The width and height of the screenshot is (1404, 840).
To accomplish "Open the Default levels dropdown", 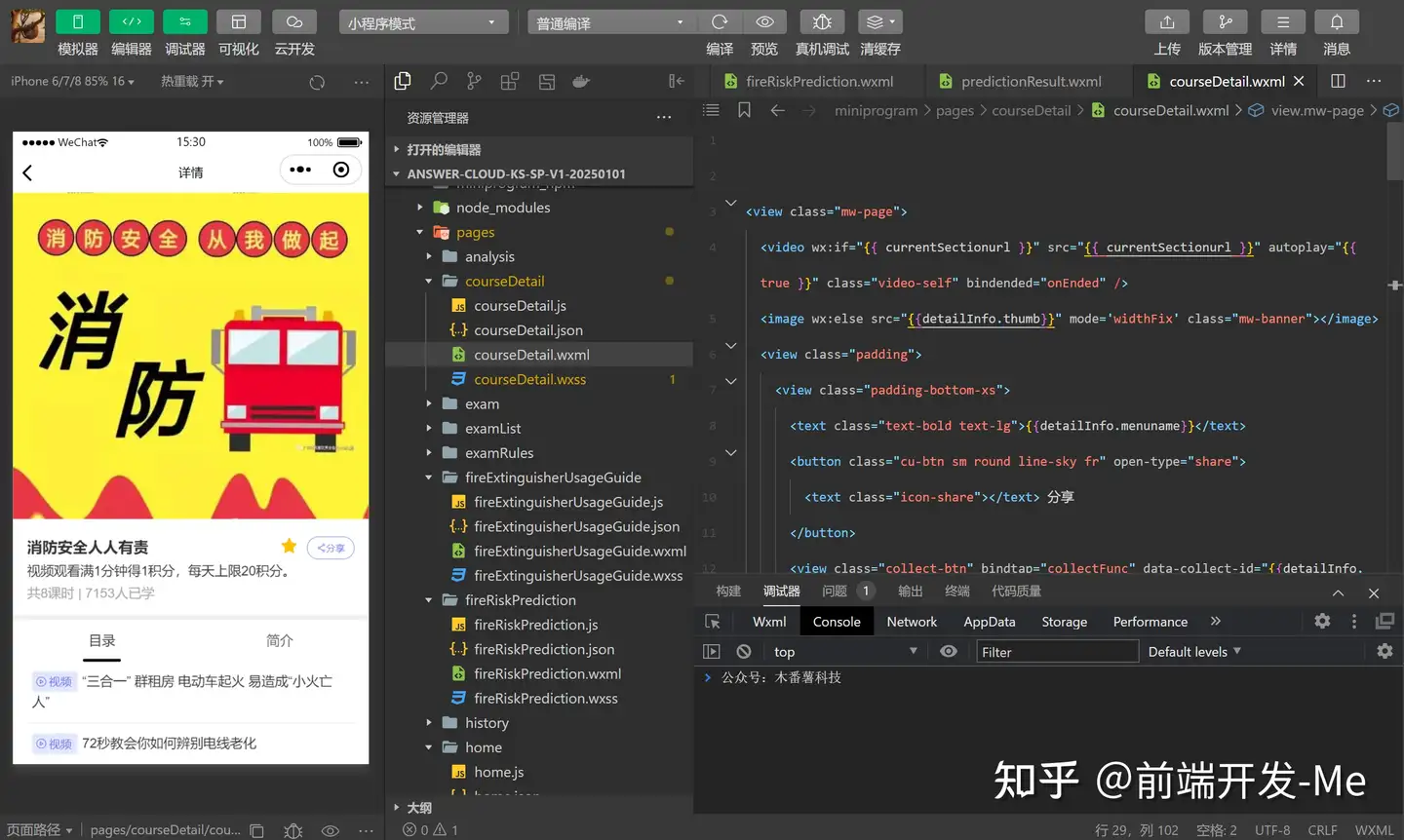I will tap(1194, 651).
